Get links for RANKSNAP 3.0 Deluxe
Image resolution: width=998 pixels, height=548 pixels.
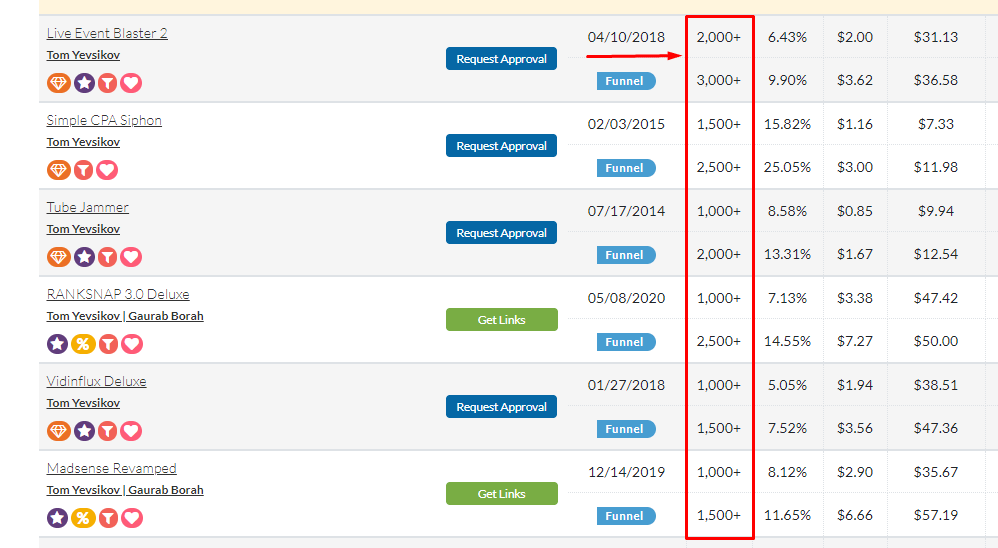pyautogui.click(x=502, y=320)
